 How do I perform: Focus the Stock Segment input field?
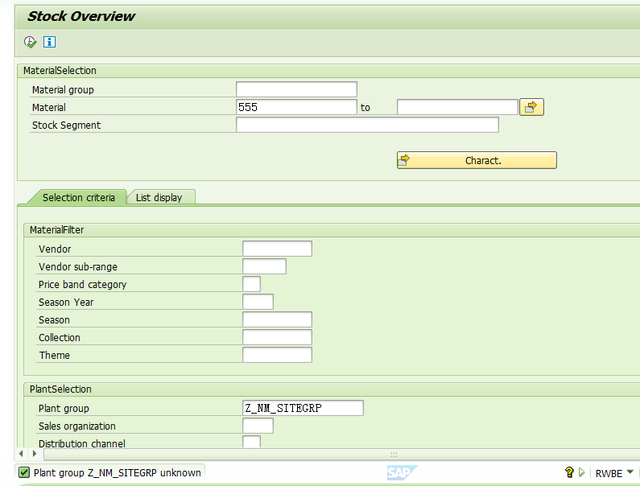[x=367, y=125]
